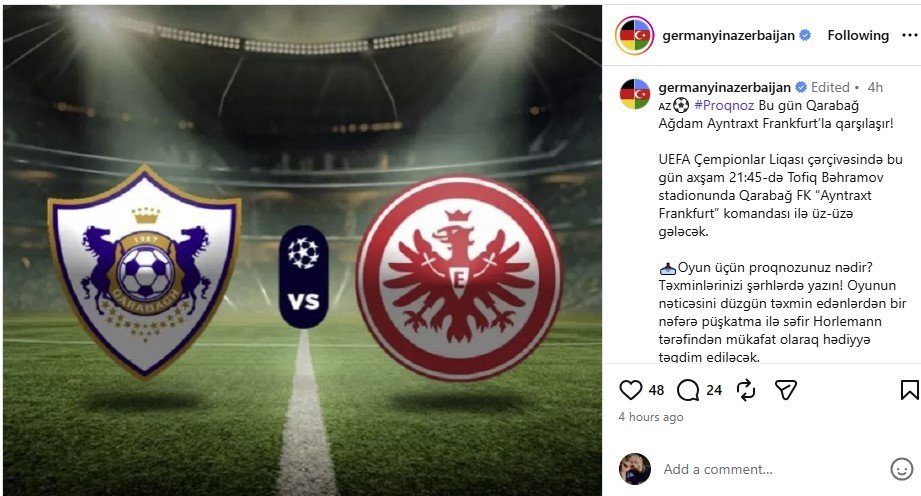Open comments via speech bubble icon
921x496 pixels.
[688, 390]
